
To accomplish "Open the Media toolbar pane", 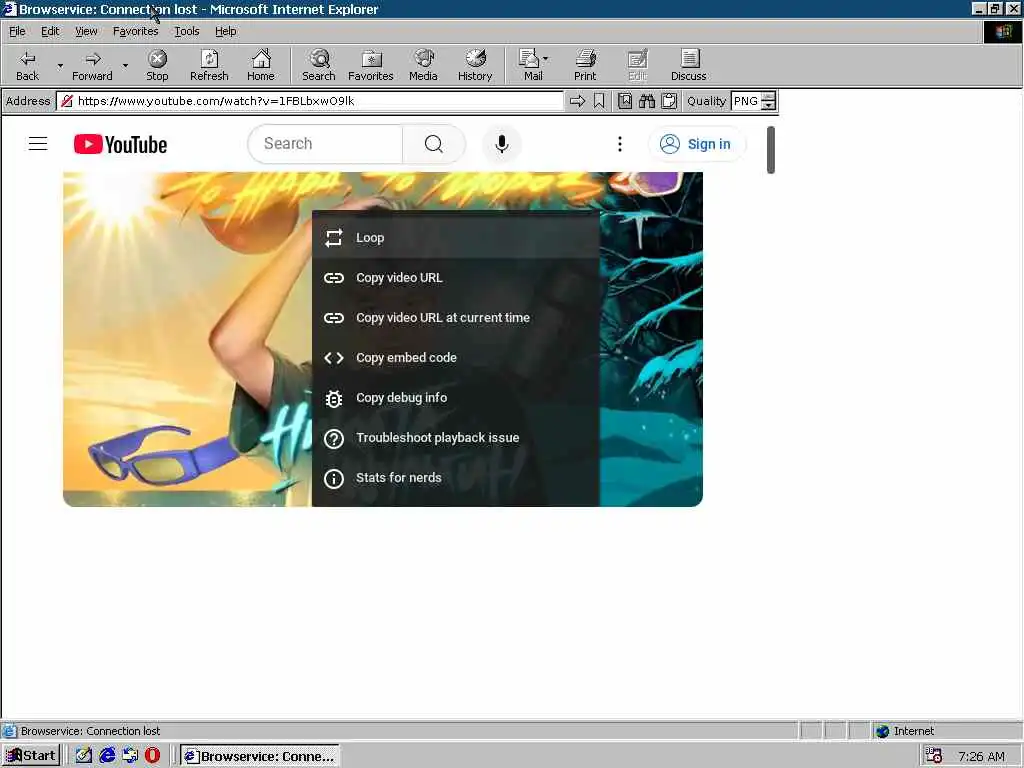I will (423, 65).
